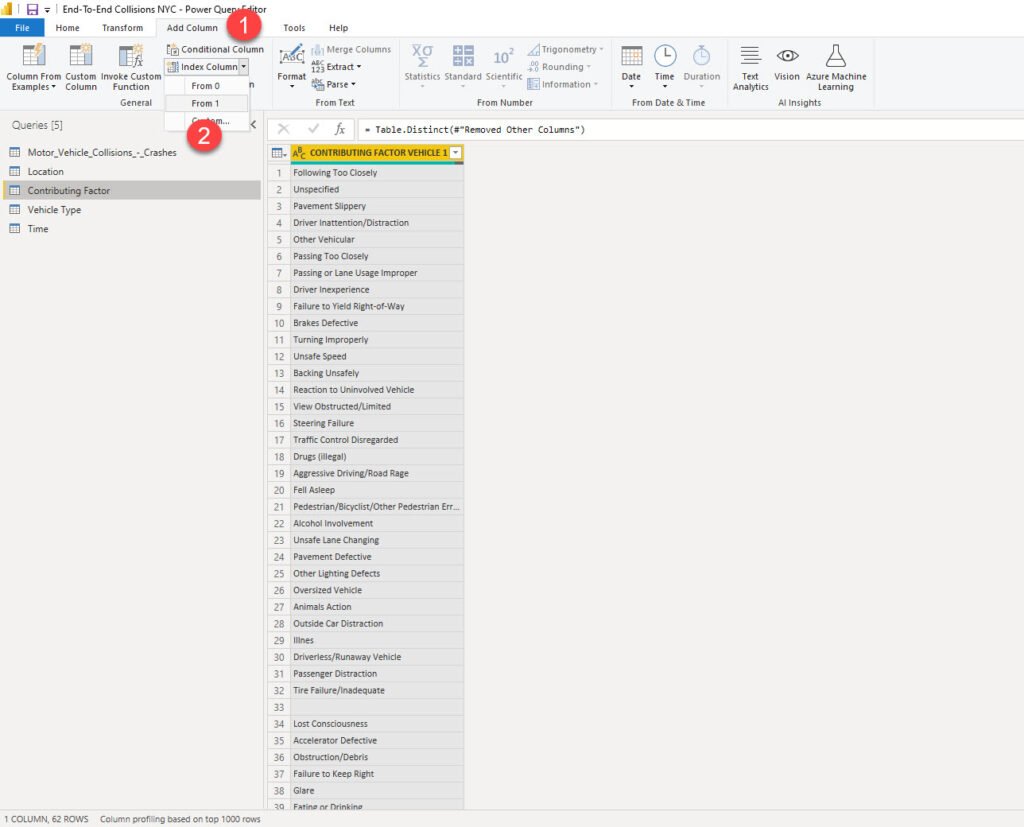Select the cell 'Following Too Closely'
The image size is (1024, 827).
(x=377, y=172)
